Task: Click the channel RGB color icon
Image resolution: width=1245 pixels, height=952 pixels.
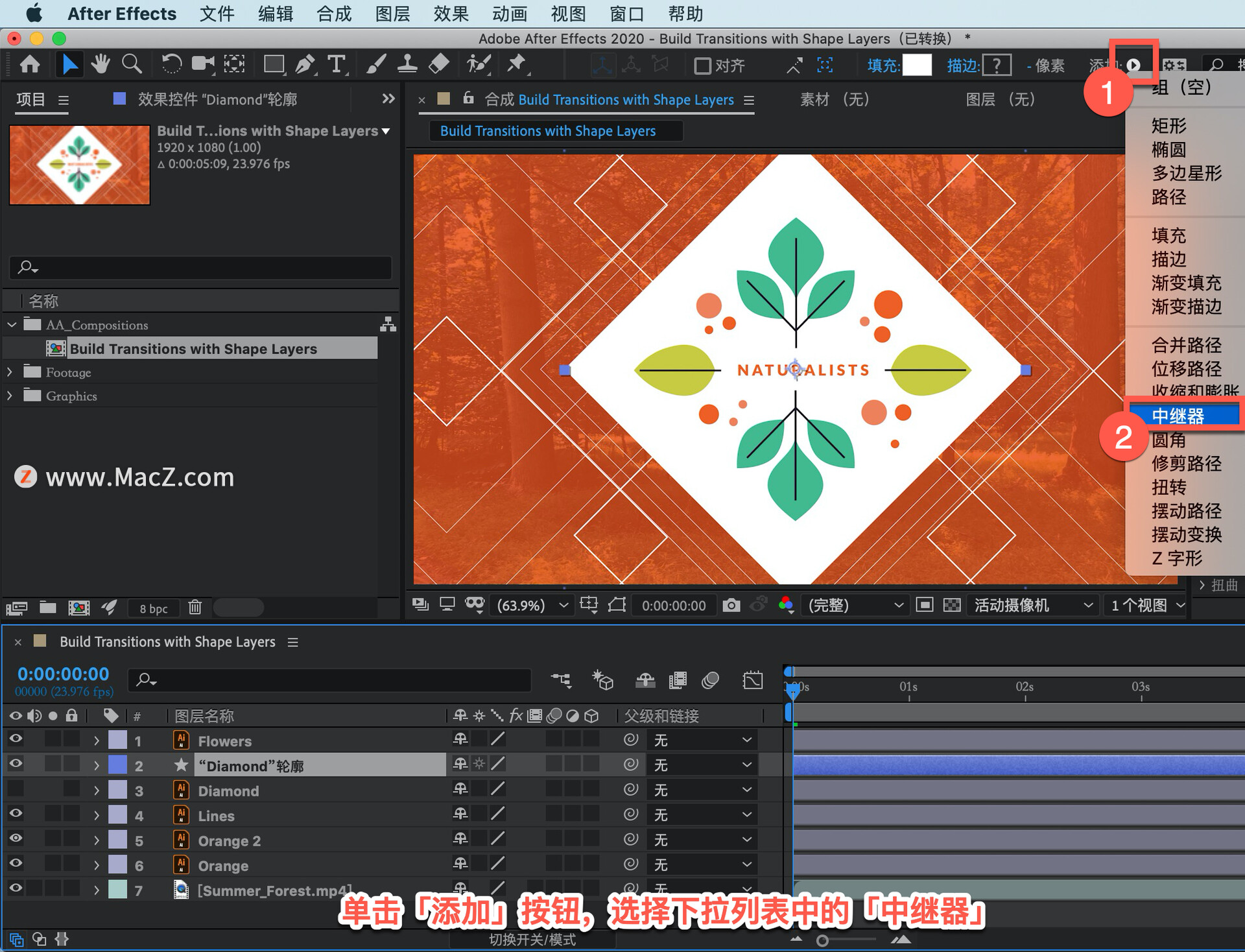Action: tap(786, 605)
